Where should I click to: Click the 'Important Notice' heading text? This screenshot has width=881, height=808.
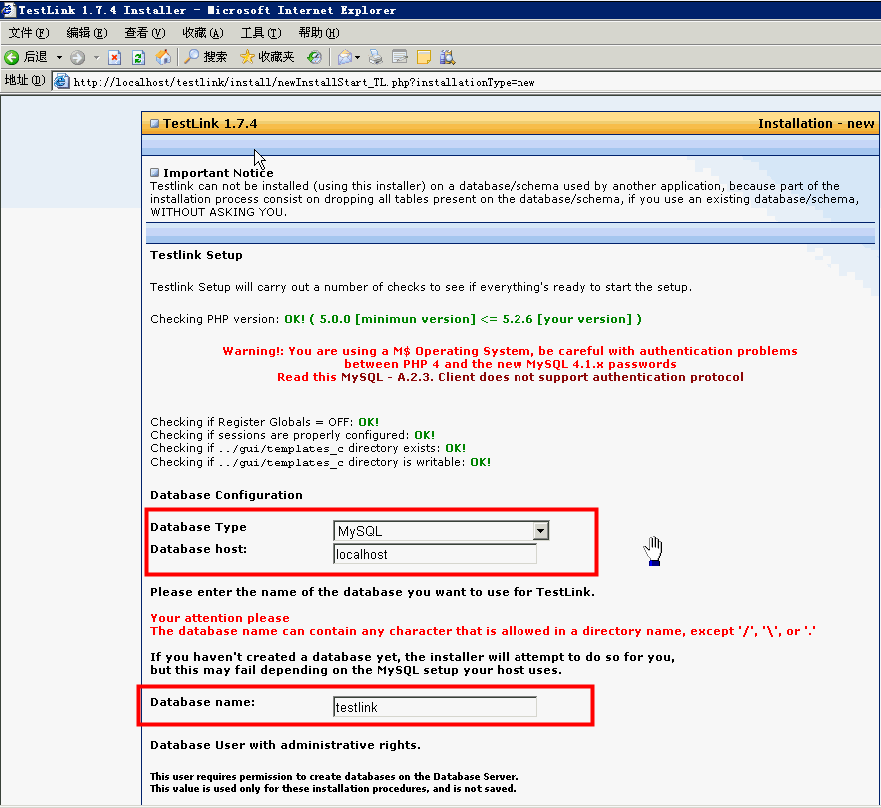pyautogui.click(x=218, y=173)
